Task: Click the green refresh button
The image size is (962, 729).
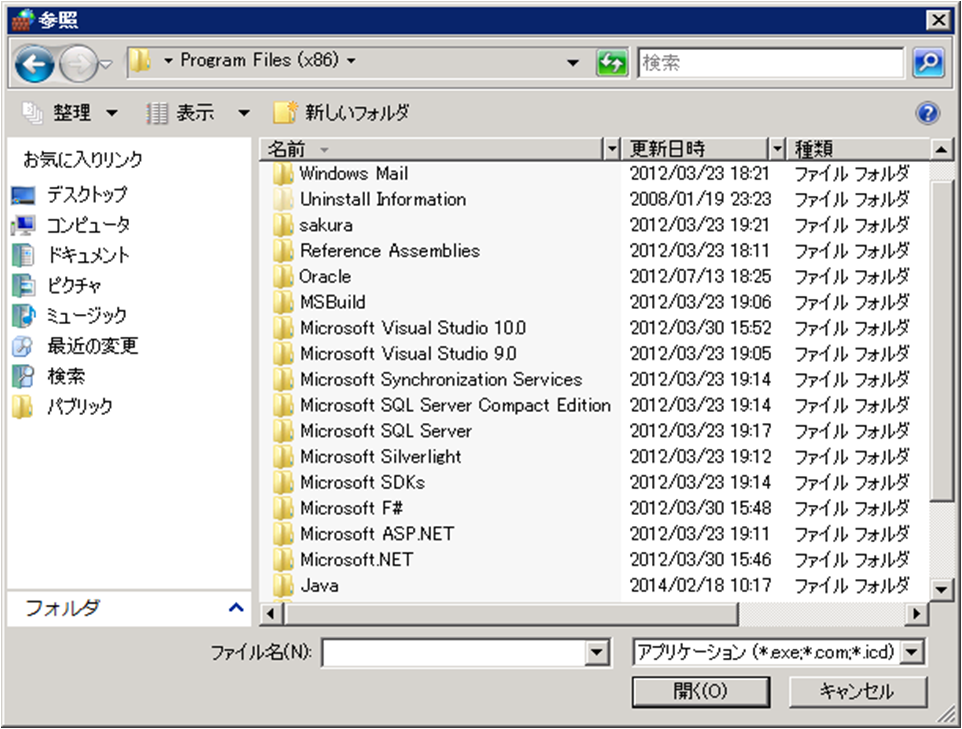Action: [x=611, y=62]
